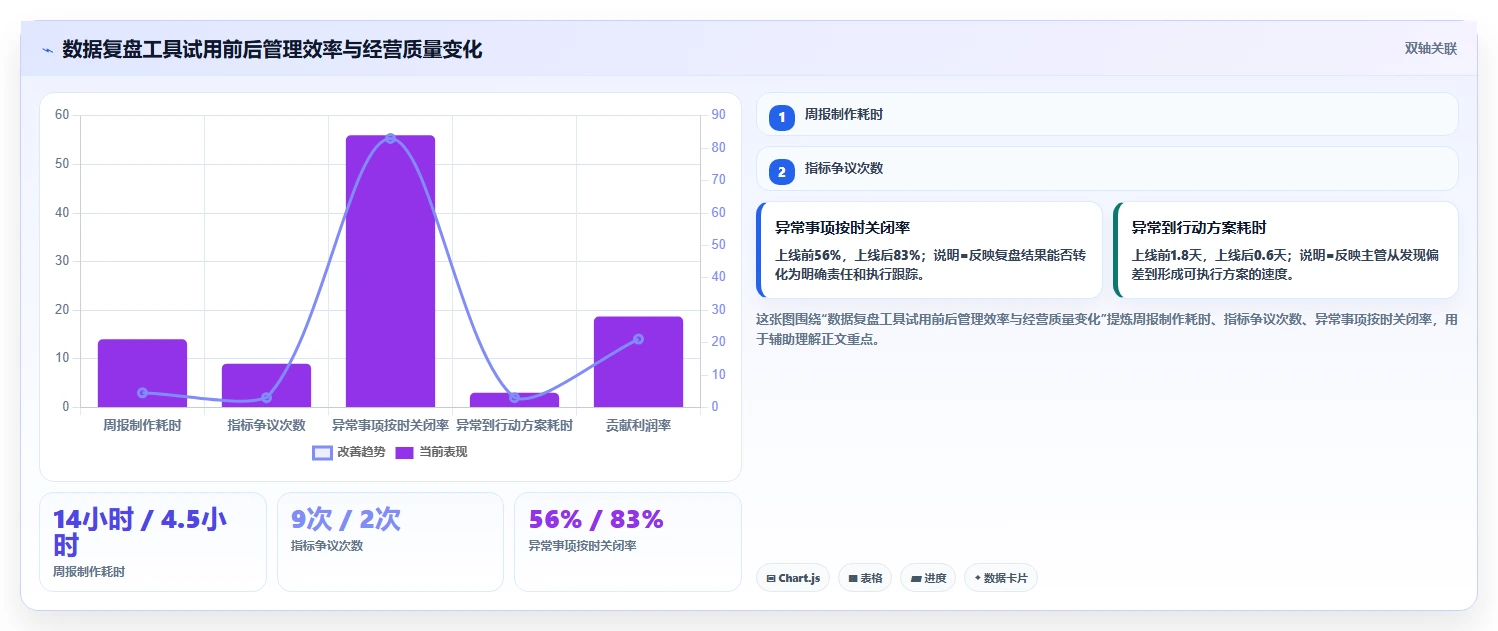This screenshot has height=631, width=1498.
Task: Toggle the 改善趋势 legend entry
Action: [348, 452]
